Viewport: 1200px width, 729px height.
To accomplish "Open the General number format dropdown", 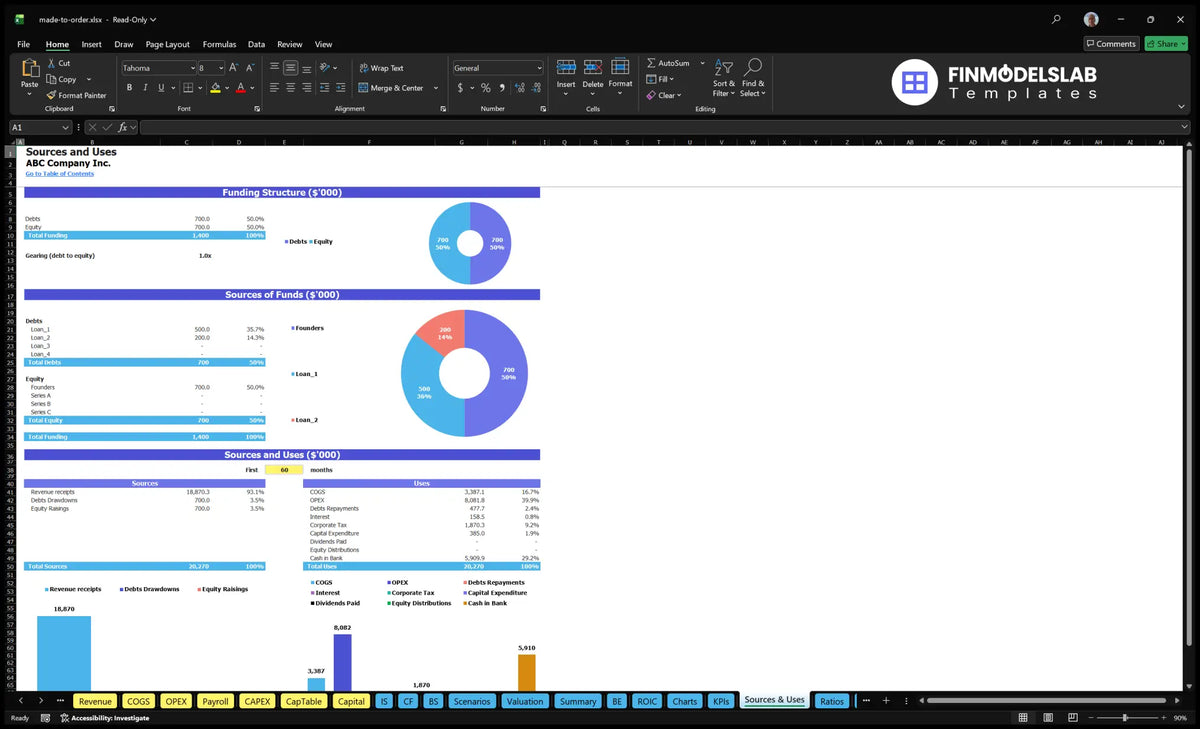I will click(x=539, y=68).
